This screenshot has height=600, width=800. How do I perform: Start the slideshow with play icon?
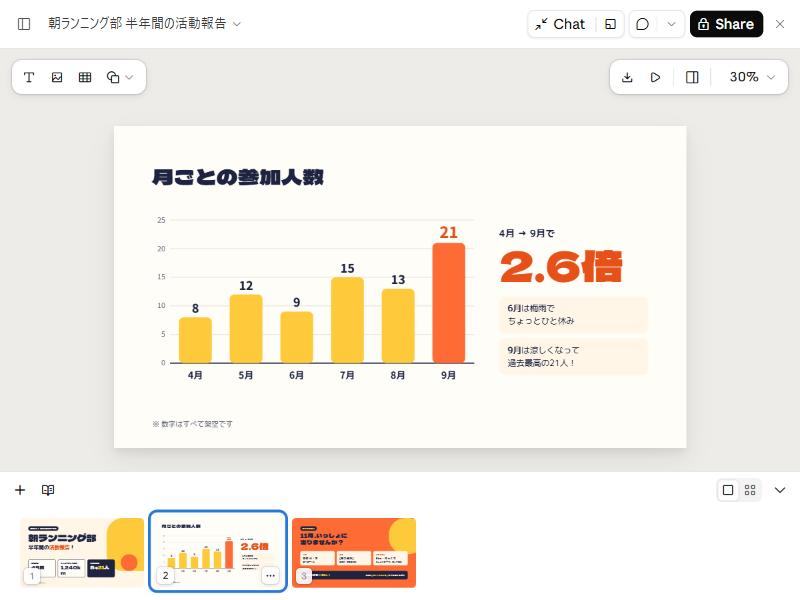[x=656, y=77]
